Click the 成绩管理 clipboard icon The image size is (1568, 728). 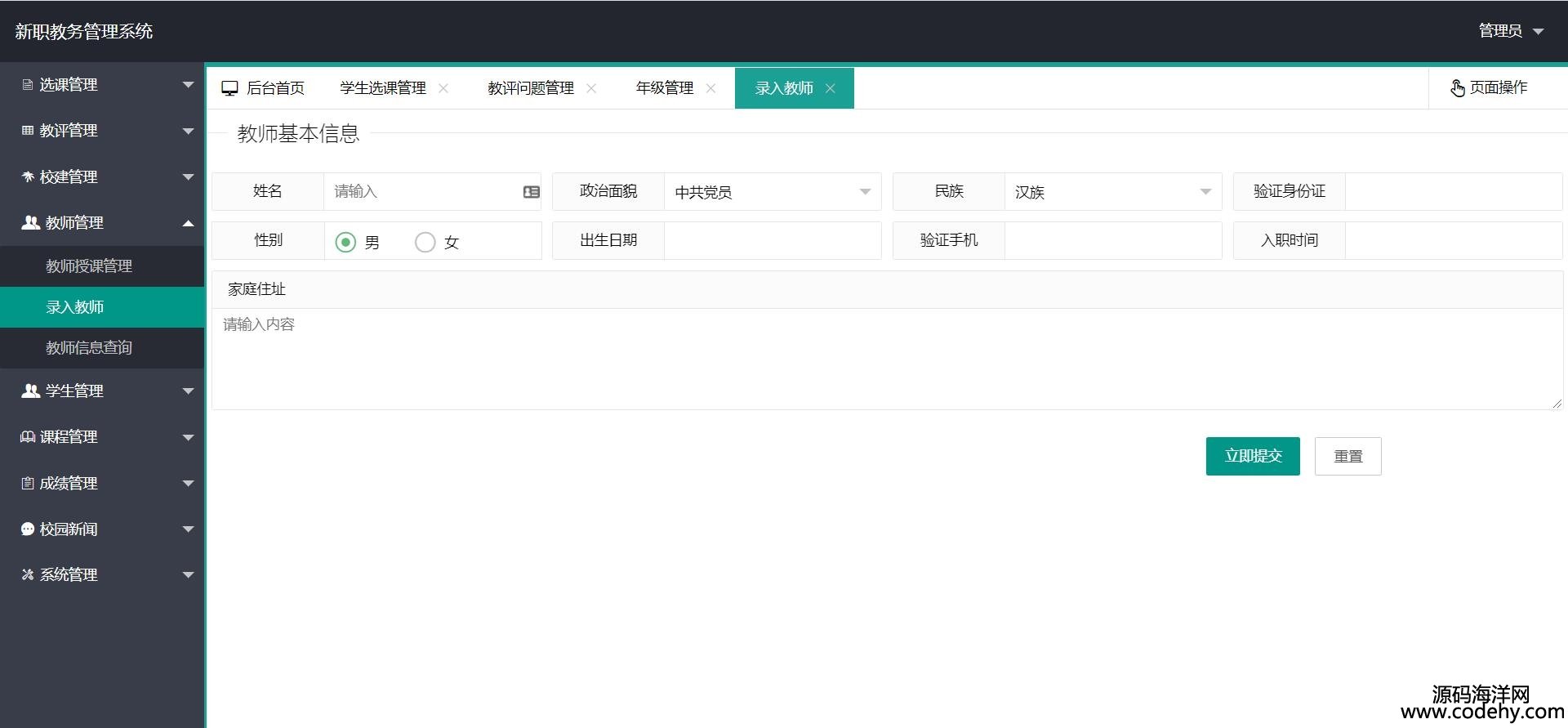click(28, 483)
